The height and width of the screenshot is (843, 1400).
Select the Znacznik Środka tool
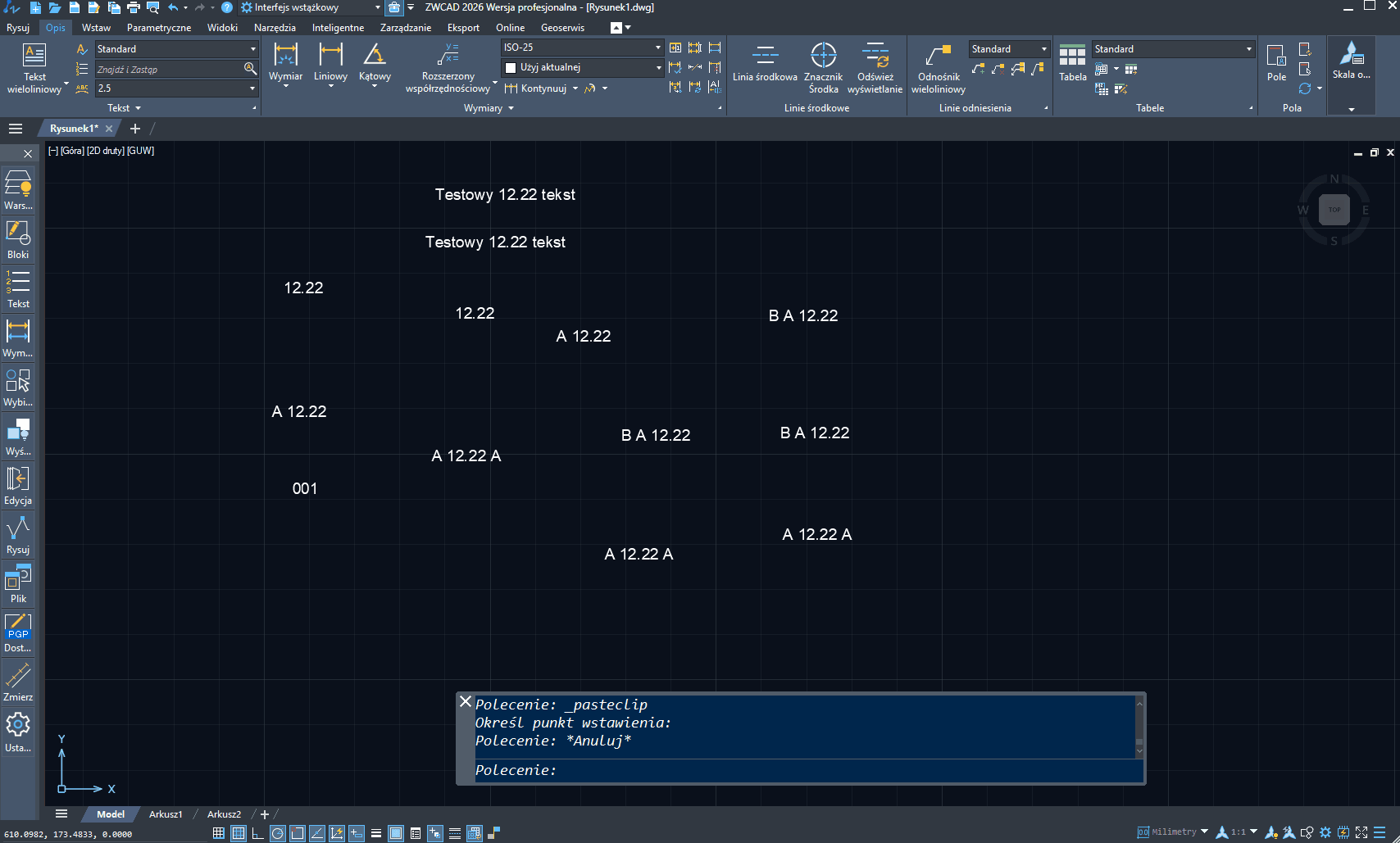tap(823, 68)
